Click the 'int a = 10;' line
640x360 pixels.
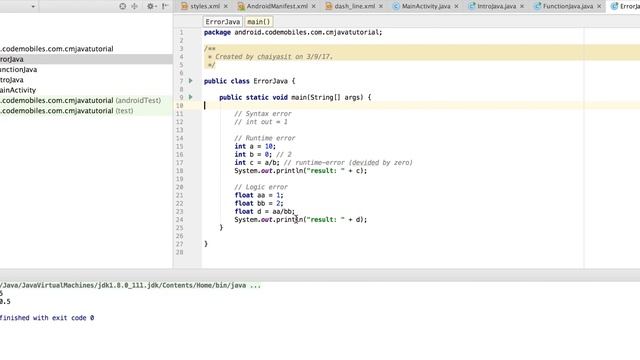(x=255, y=146)
